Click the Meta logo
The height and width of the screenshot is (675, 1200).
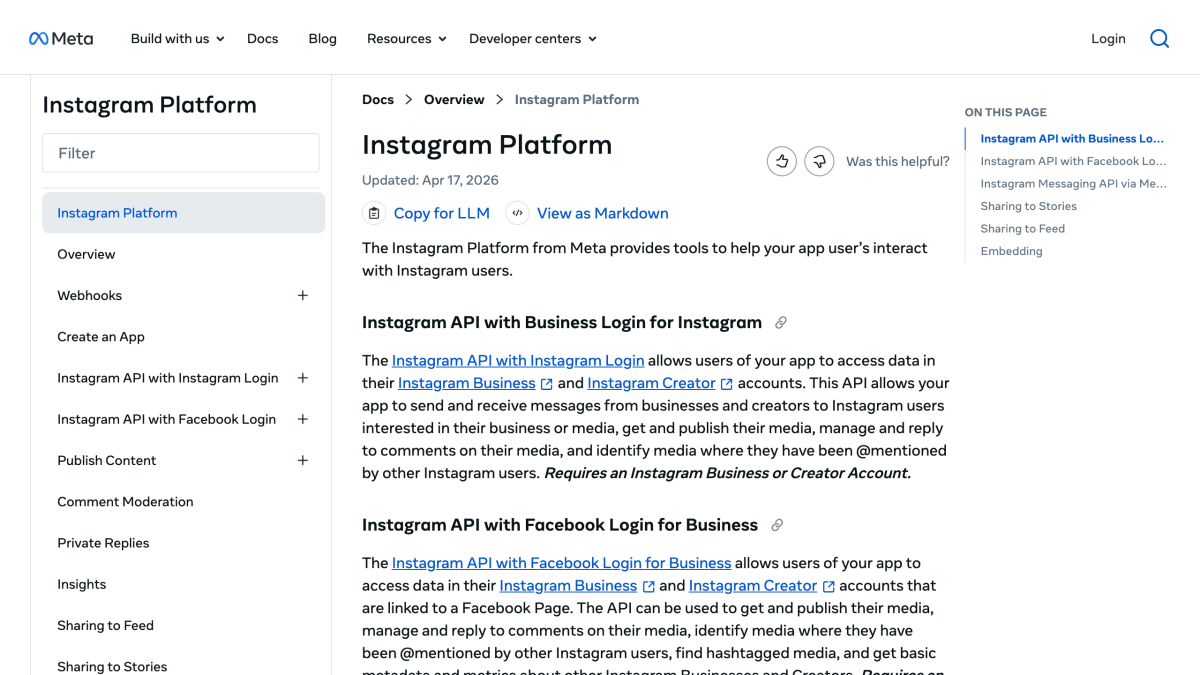(x=61, y=38)
